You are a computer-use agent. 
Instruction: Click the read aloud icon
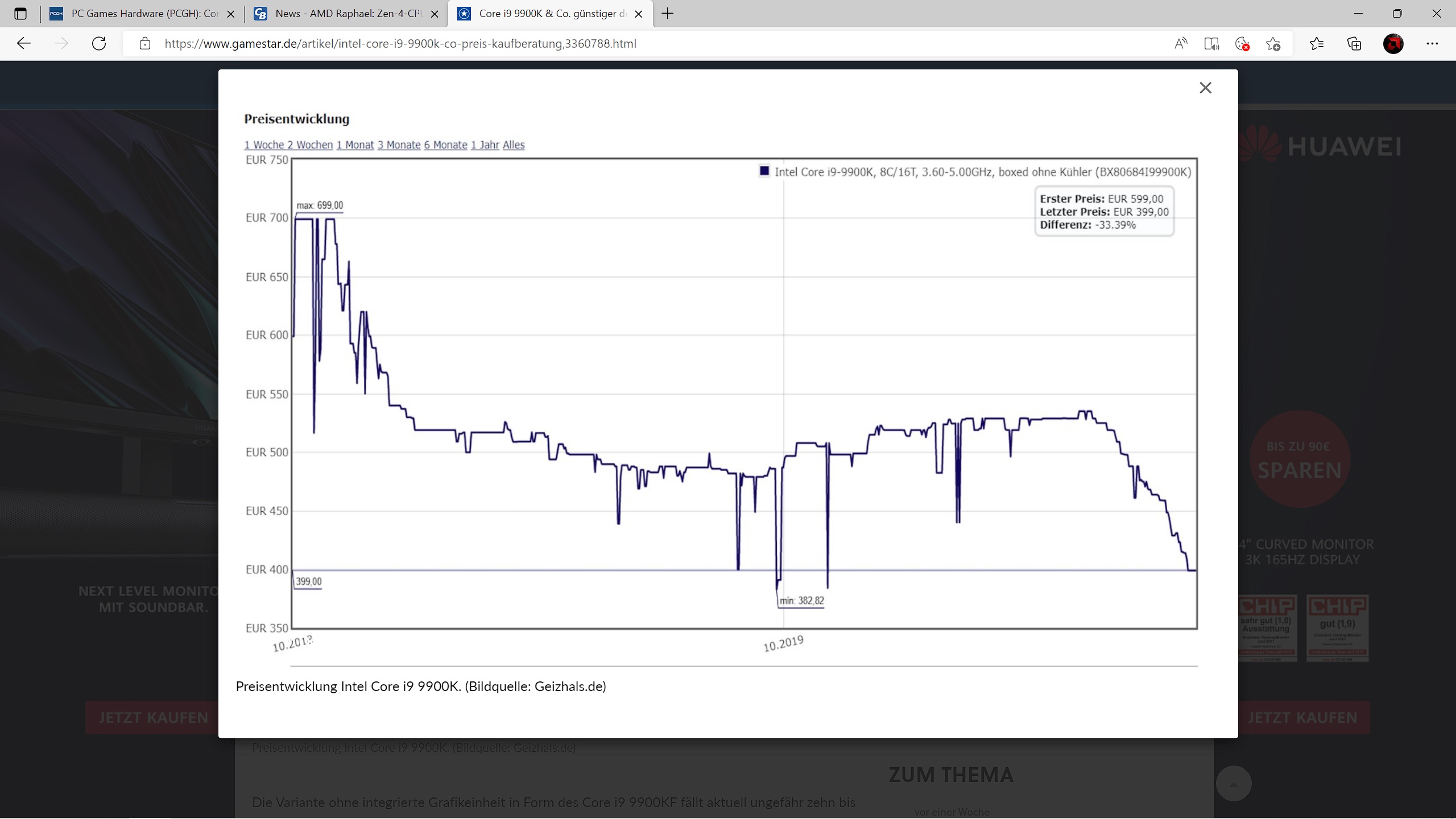(x=1181, y=44)
